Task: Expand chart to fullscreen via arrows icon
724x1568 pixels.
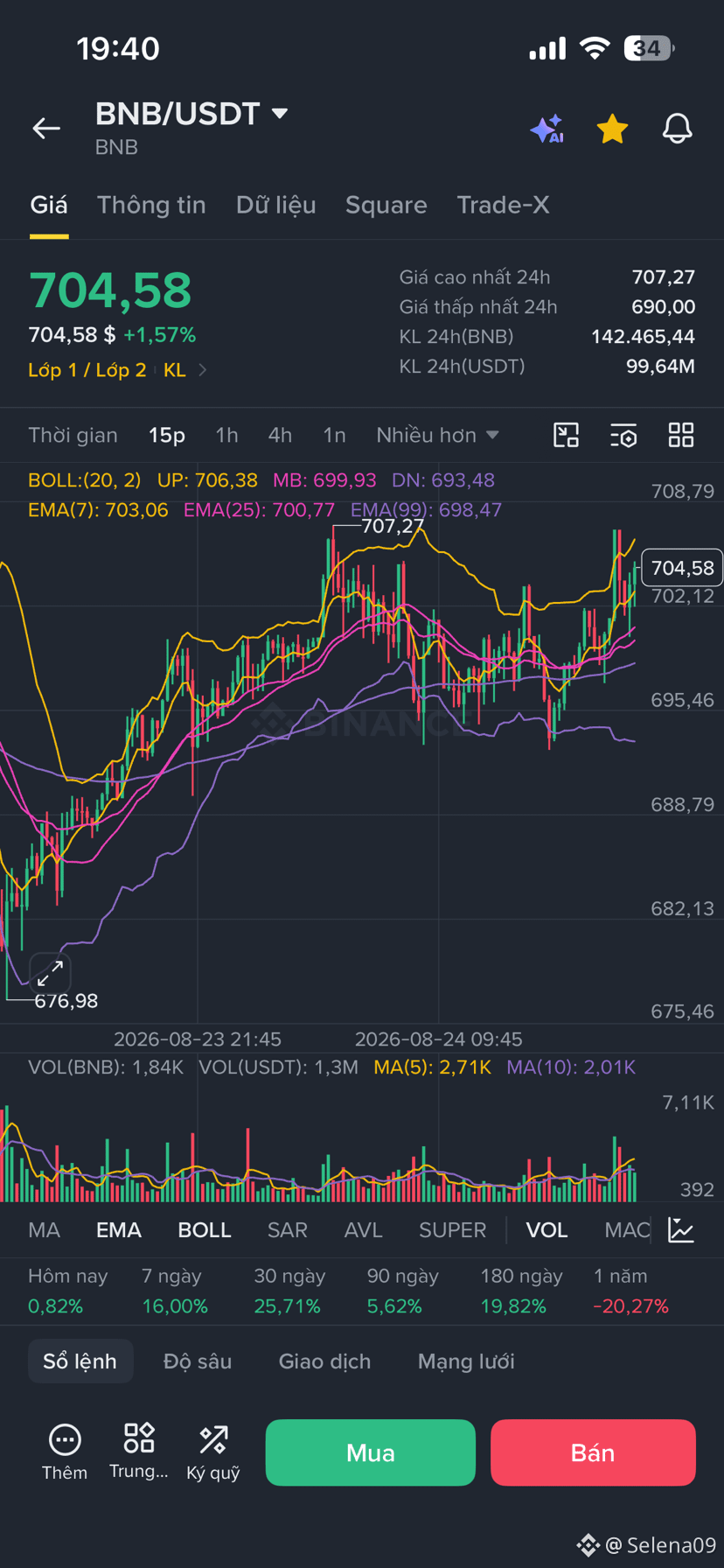Action: tap(50, 972)
